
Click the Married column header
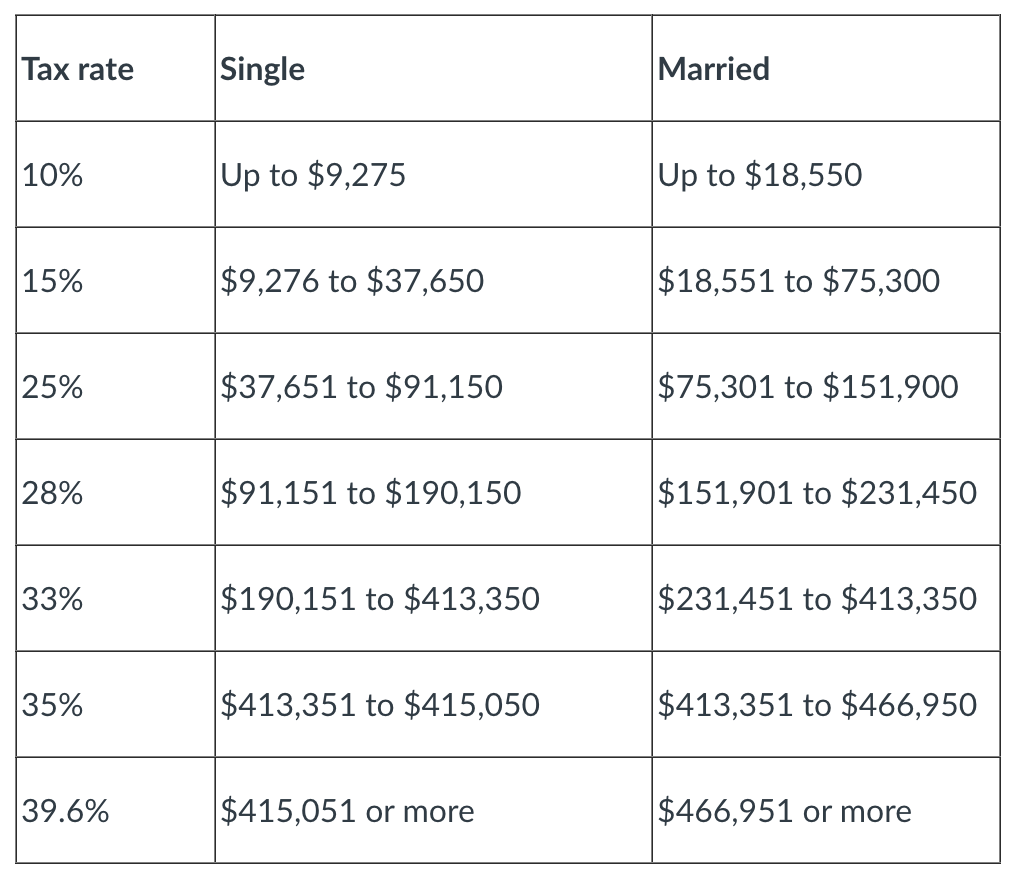pyautogui.click(x=714, y=69)
